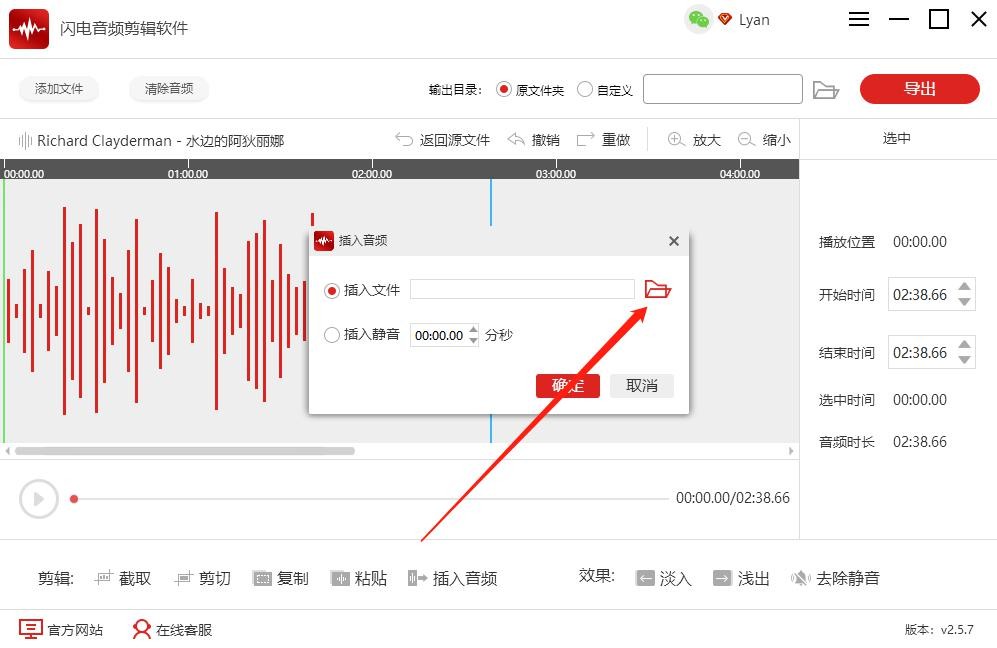Decrease the 结束时间 value with down arrow
This screenshot has width=997, height=648.
pyautogui.click(x=964, y=359)
